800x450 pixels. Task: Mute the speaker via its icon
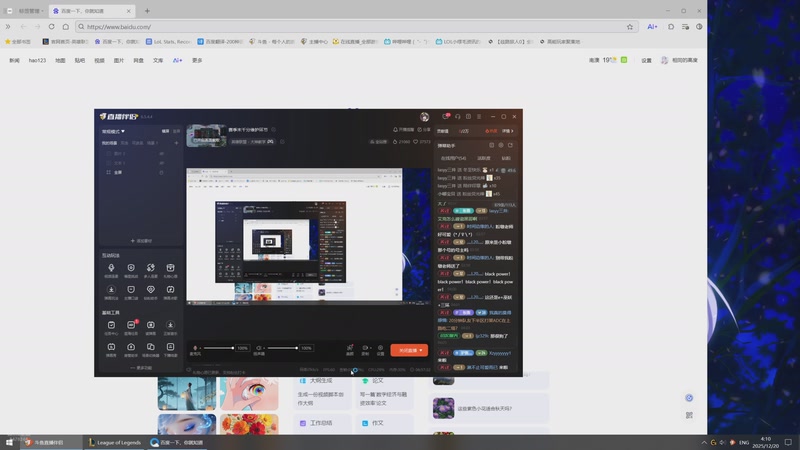point(259,348)
